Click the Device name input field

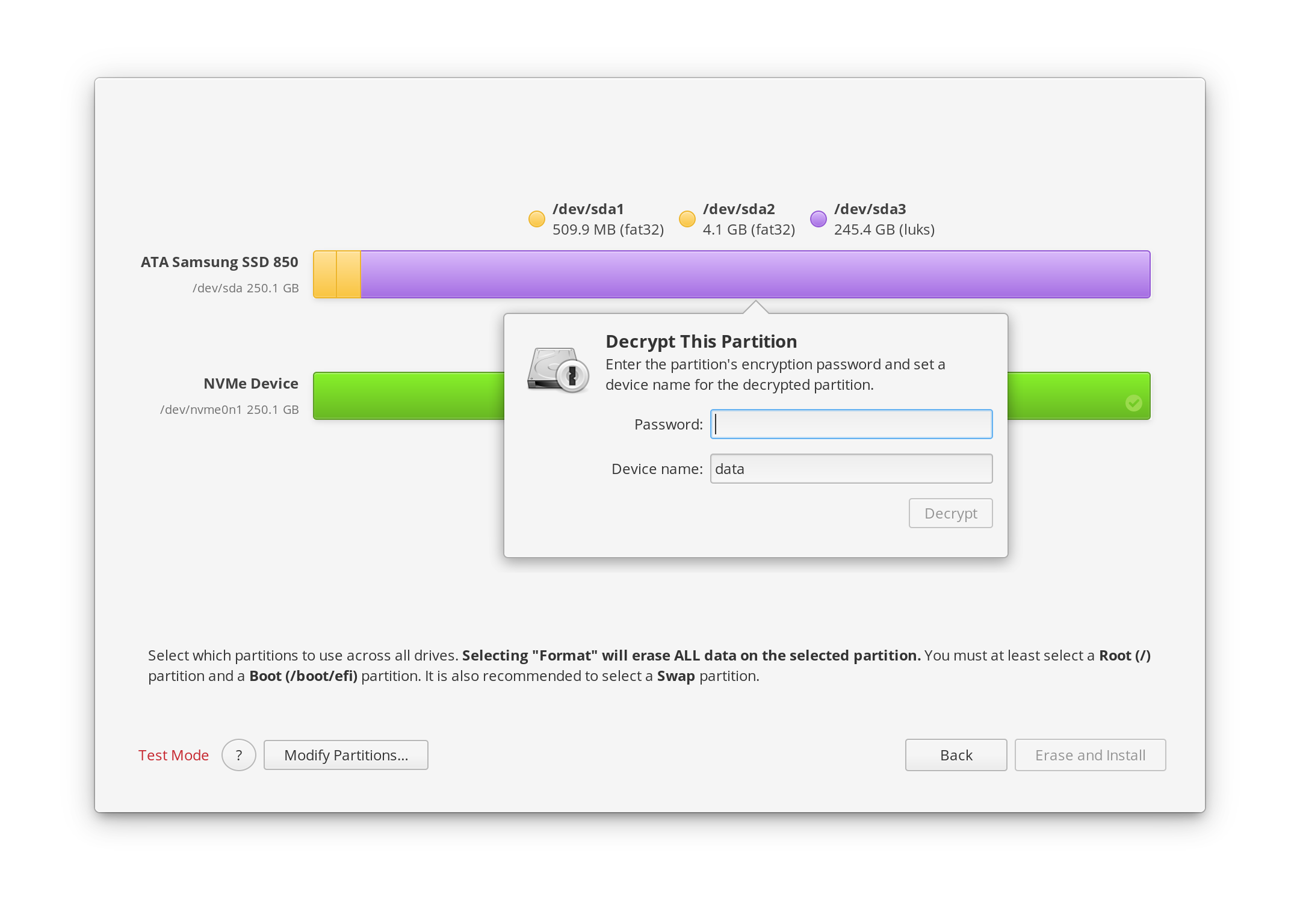coord(849,468)
